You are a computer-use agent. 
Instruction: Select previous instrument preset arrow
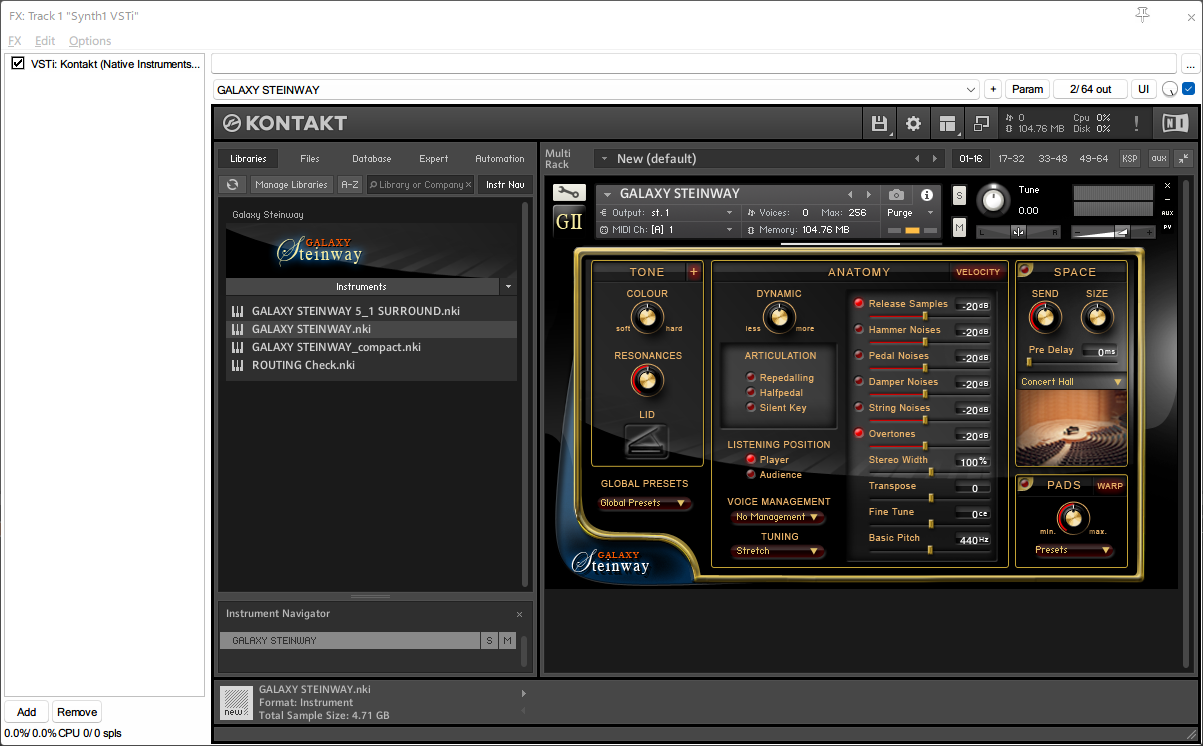850,194
